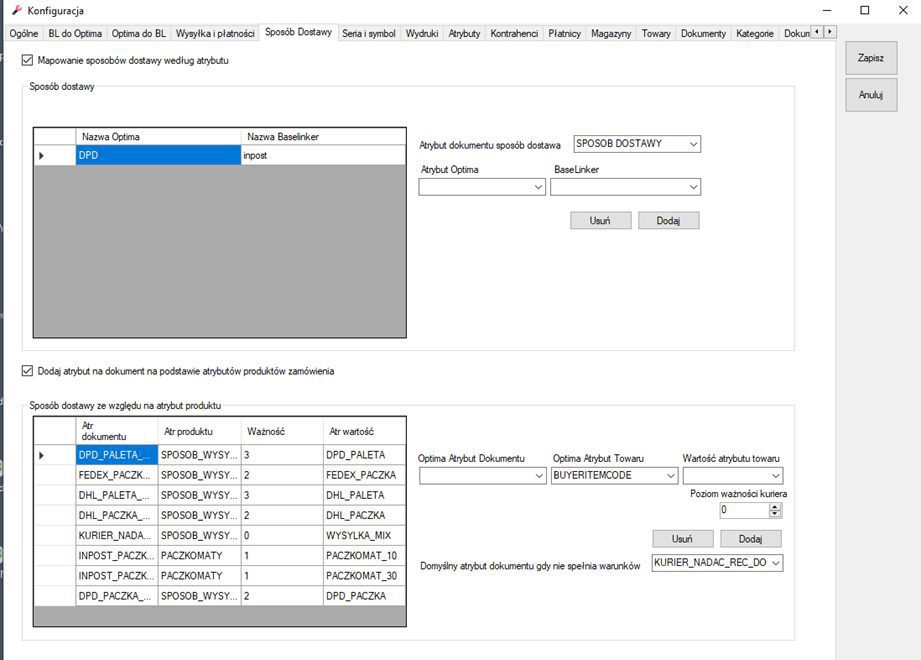Image resolution: width=921 pixels, height=660 pixels.
Task: Decrease Poziom ważności kuriera with down arrow
Action: [775, 514]
